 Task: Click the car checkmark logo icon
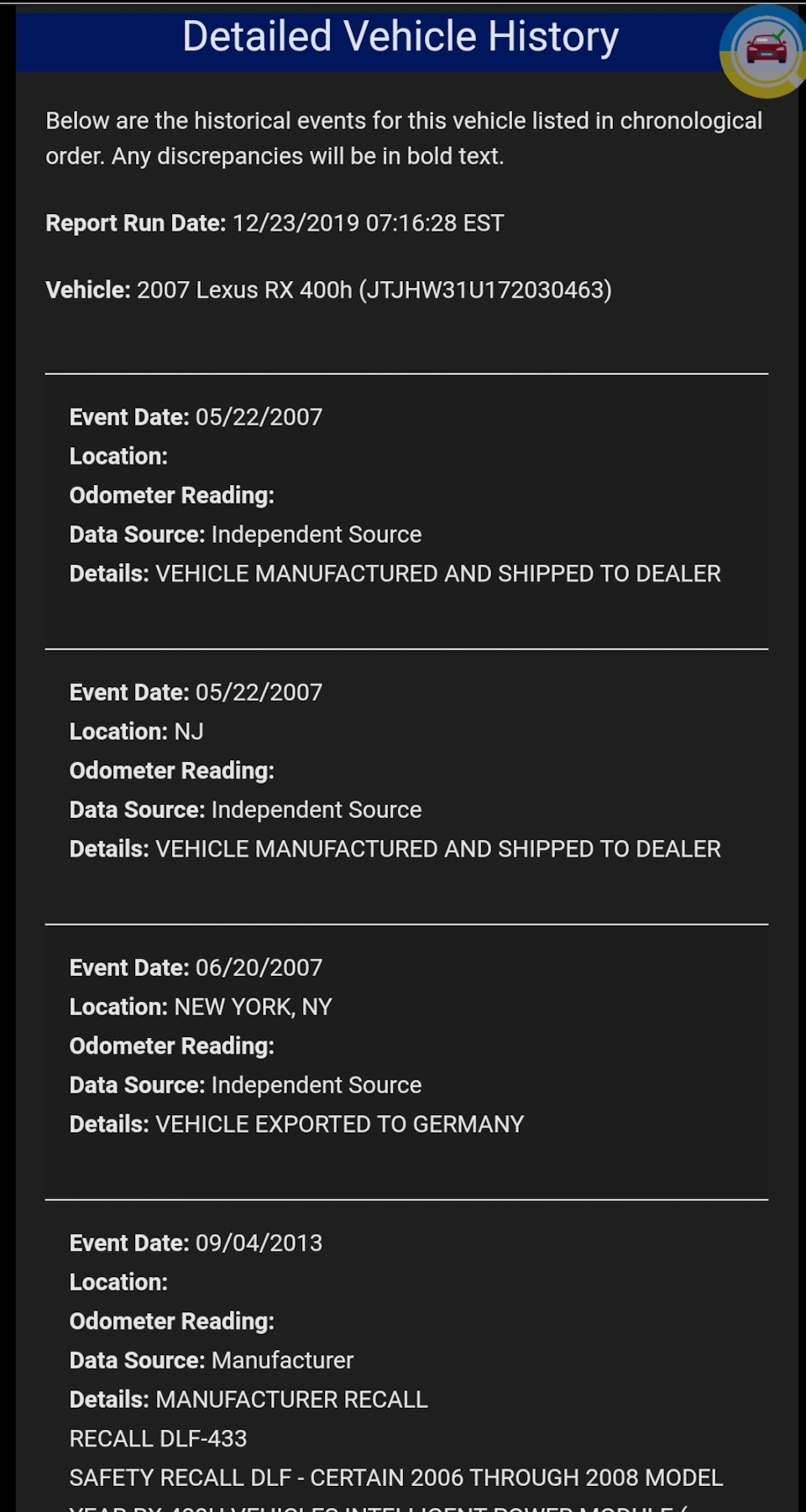[765, 50]
